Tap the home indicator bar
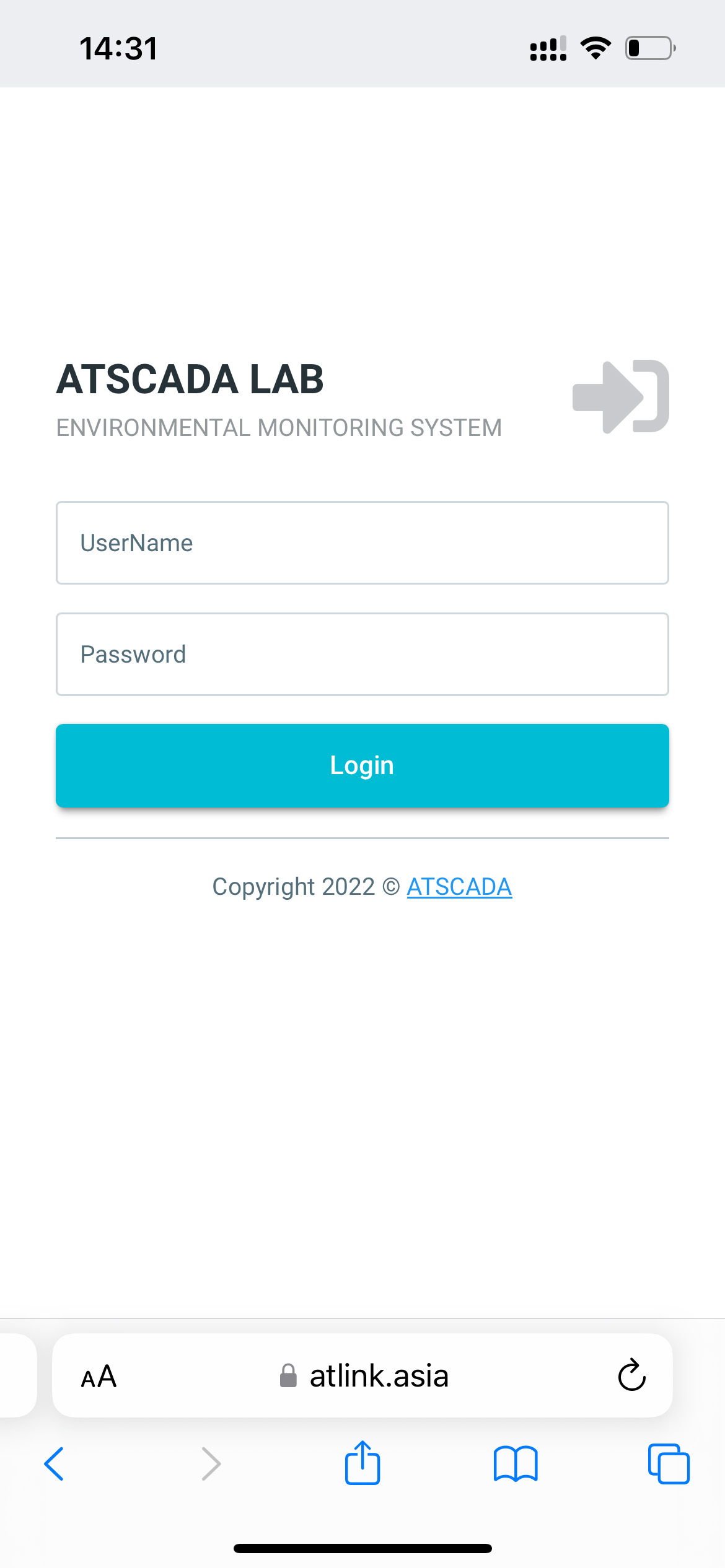Viewport: 725px width, 1568px height. 362,1548
